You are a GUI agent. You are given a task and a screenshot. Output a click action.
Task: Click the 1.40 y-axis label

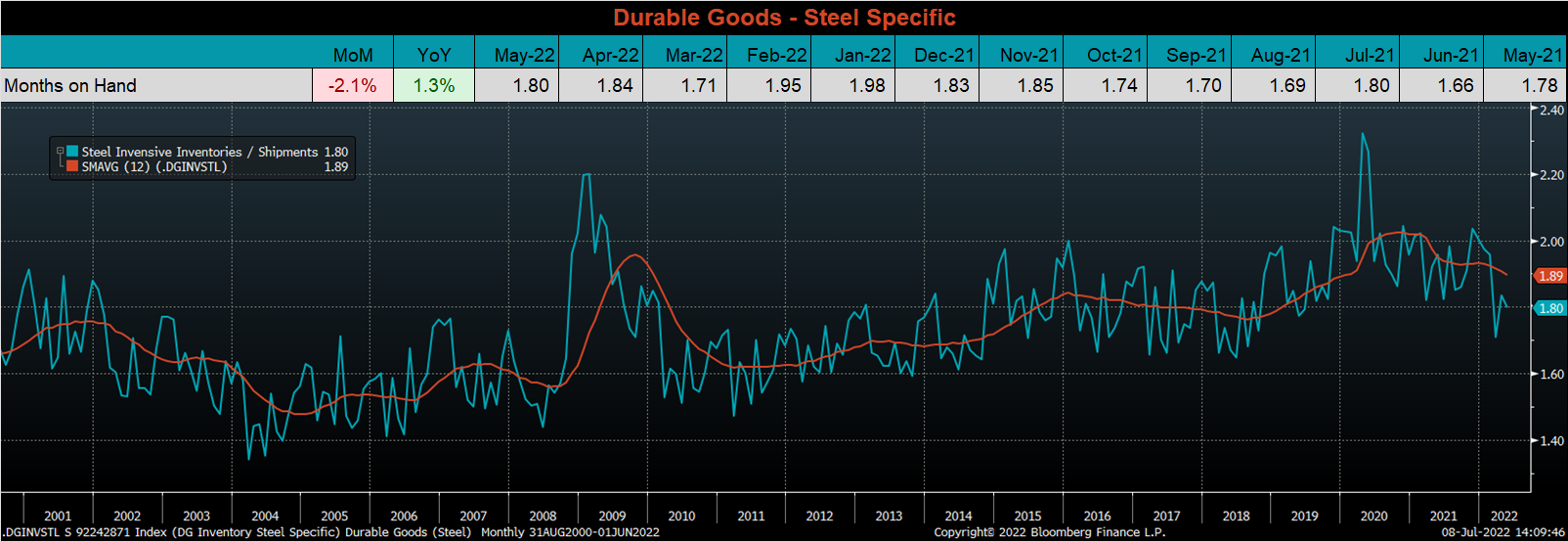coord(1551,441)
